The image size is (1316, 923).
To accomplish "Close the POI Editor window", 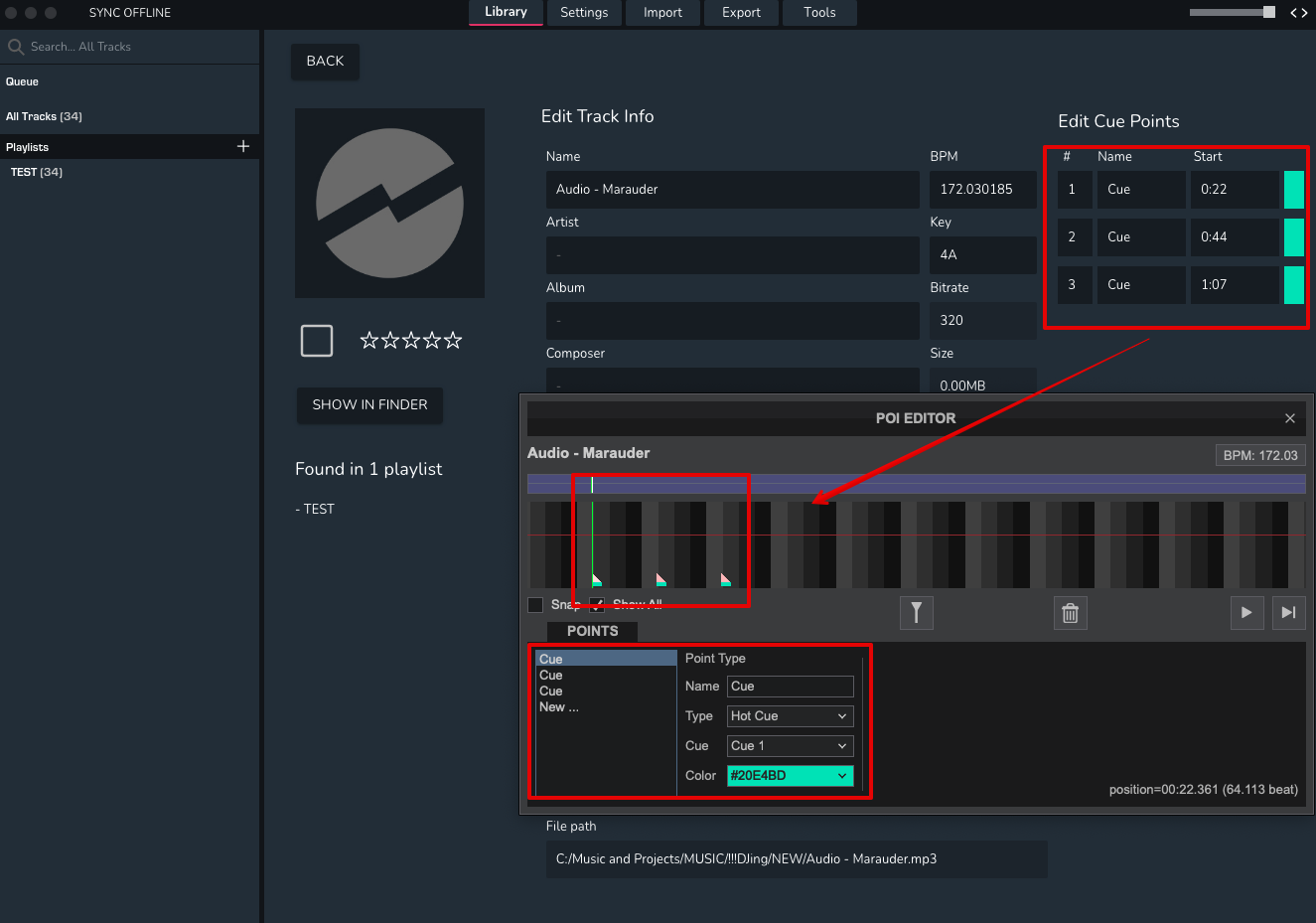I will pos(1289,418).
